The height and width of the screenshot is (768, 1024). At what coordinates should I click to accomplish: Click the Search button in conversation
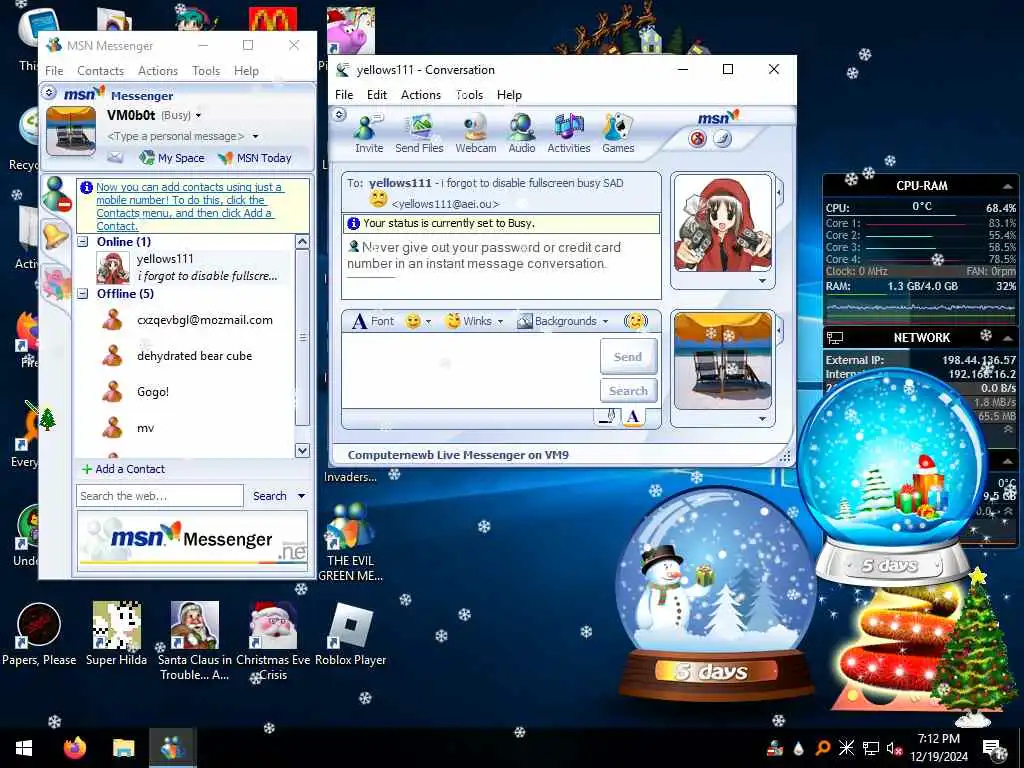[628, 391]
